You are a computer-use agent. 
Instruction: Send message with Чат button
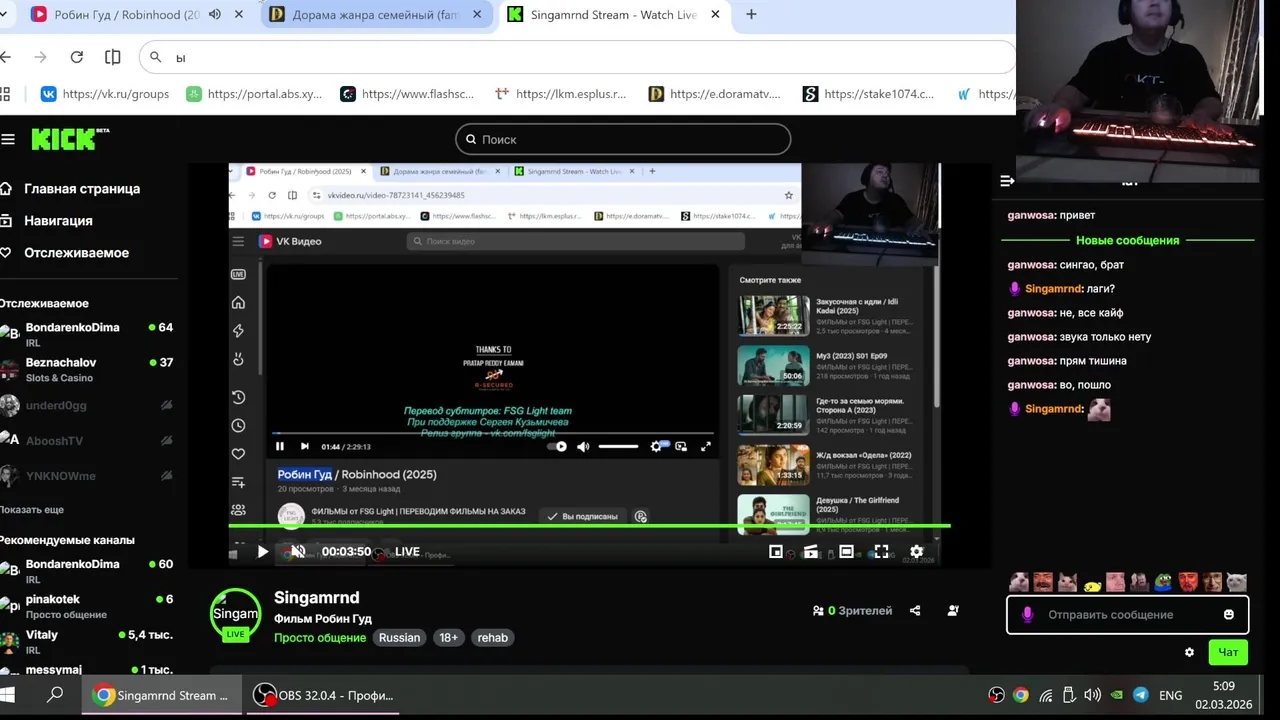[x=1228, y=652]
